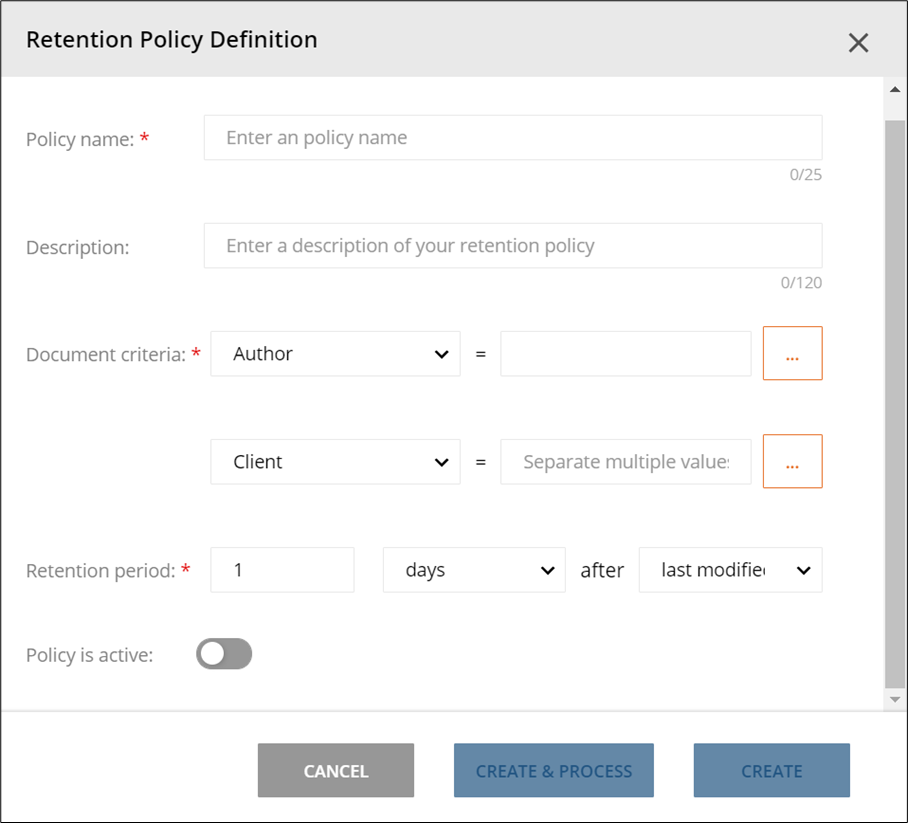Click the Retention Policy Definition title text
This screenshot has height=823, width=908.
(172, 40)
